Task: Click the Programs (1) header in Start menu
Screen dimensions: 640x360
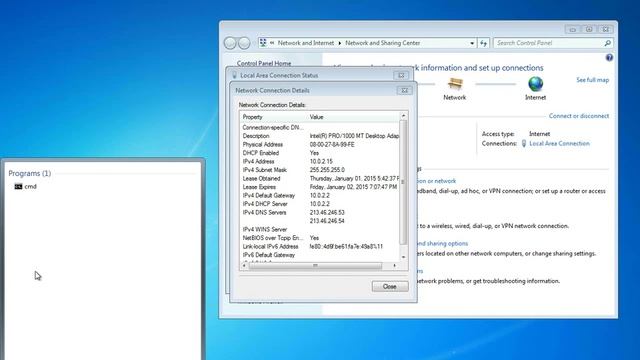Action: tap(30, 173)
